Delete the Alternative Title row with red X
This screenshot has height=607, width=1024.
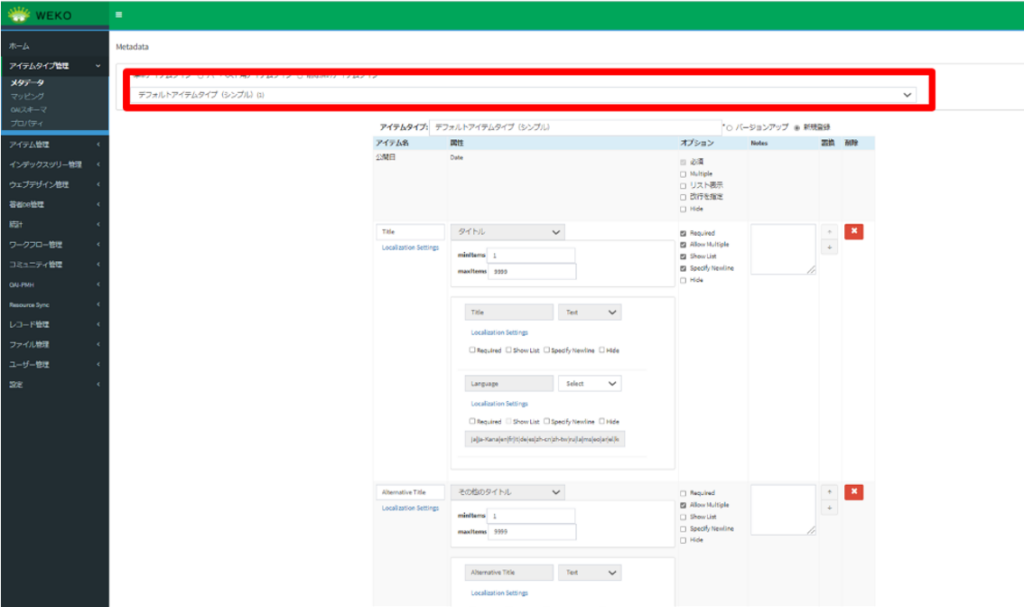(x=853, y=492)
